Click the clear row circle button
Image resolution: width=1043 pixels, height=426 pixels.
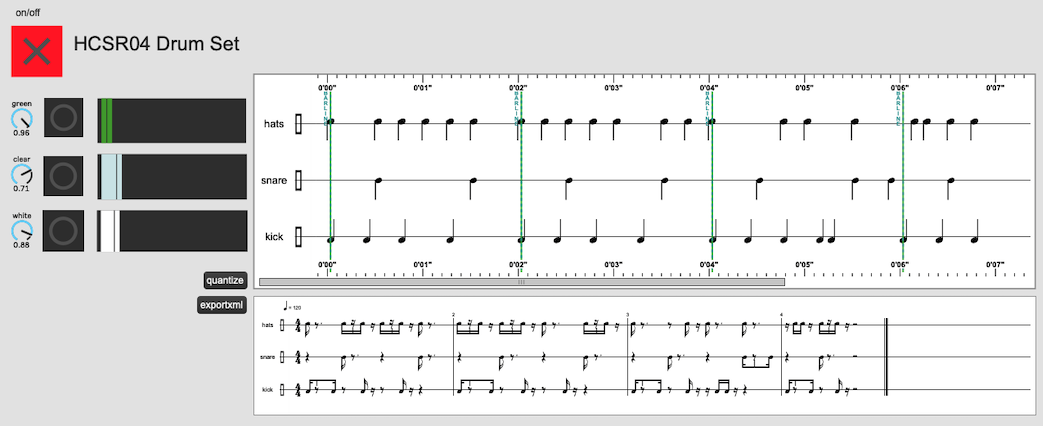pyautogui.click(x=64, y=176)
